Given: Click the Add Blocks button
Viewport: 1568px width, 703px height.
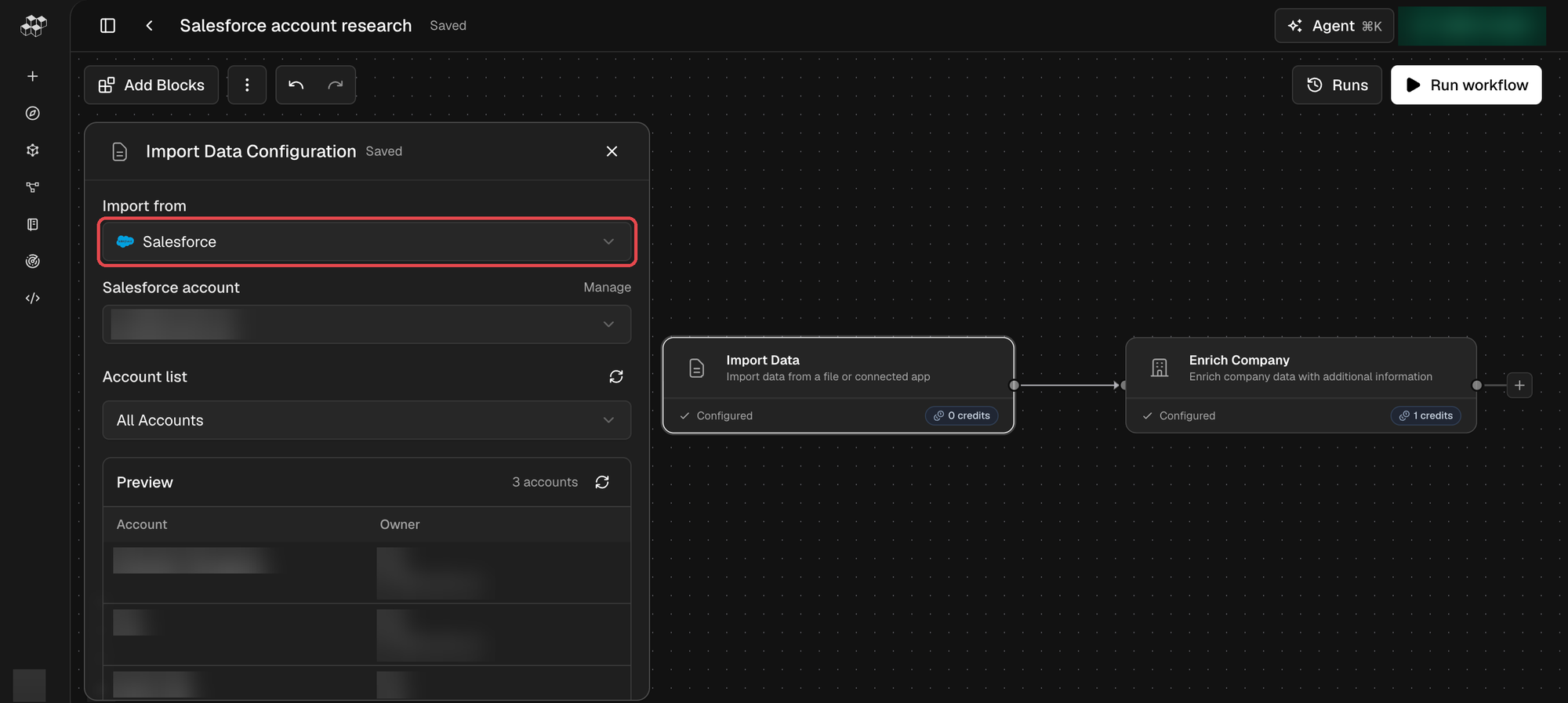Looking at the screenshot, I should coord(151,85).
